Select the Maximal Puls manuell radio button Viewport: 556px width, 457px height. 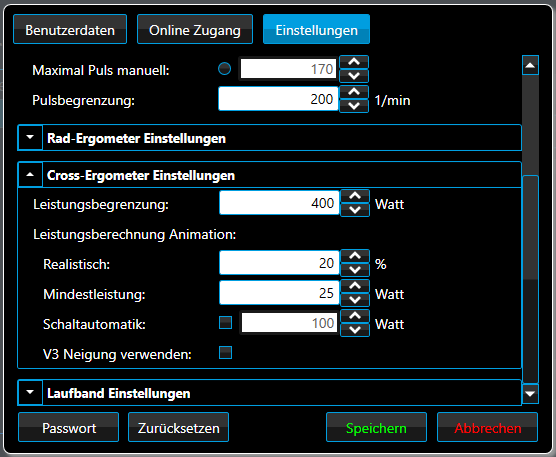[x=224, y=69]
